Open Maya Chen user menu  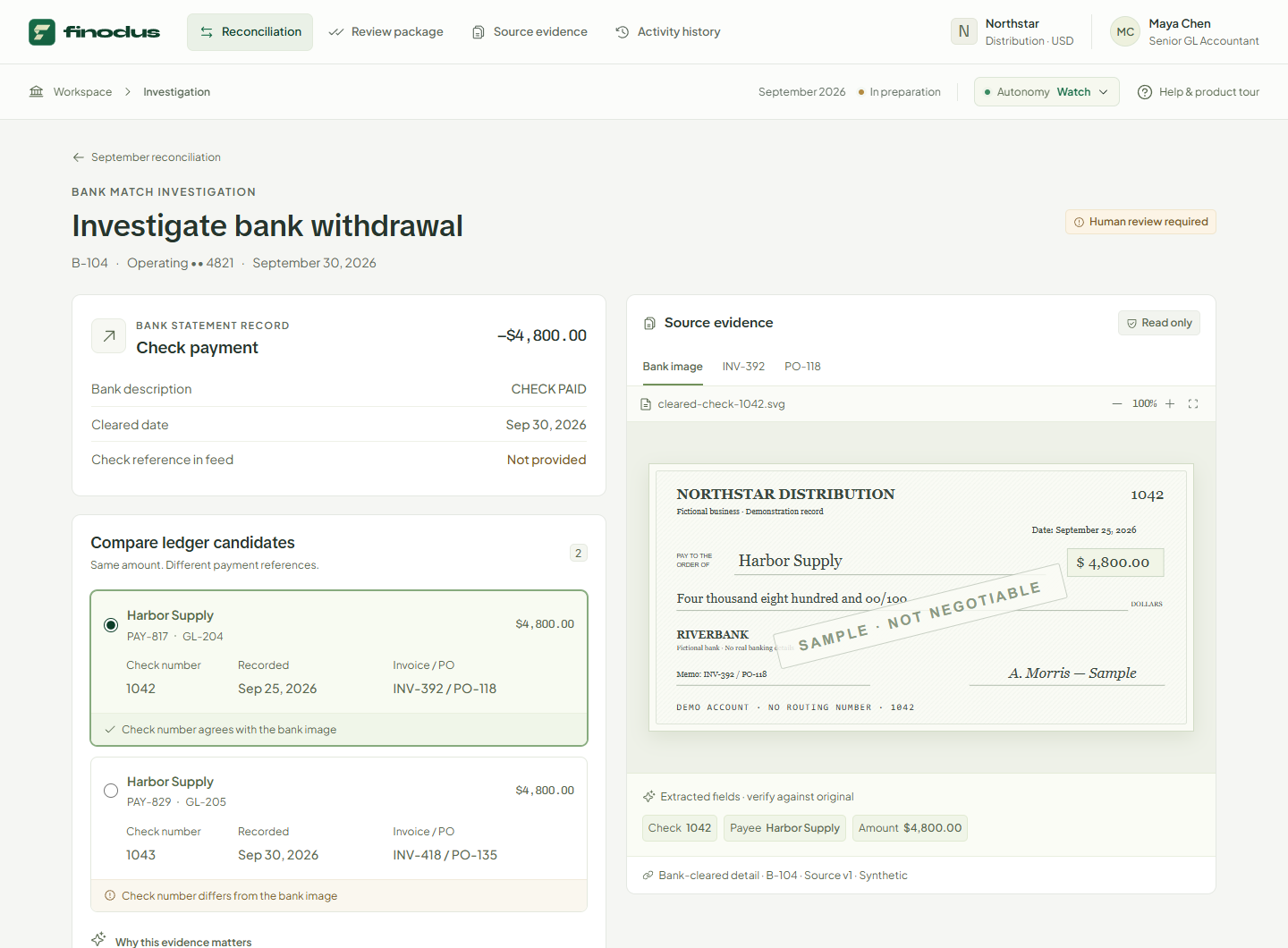[1185, 32]
